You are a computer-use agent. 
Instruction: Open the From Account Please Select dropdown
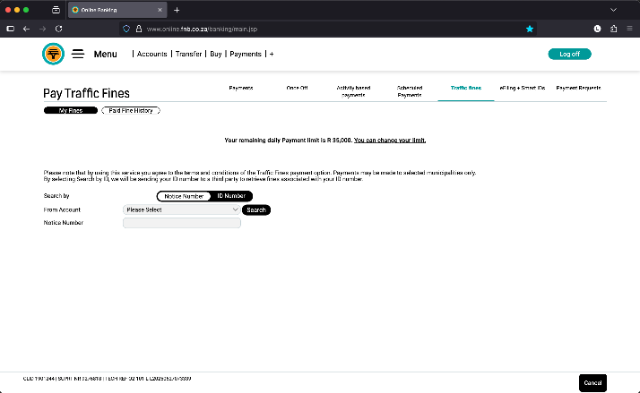tap(182, 210)
